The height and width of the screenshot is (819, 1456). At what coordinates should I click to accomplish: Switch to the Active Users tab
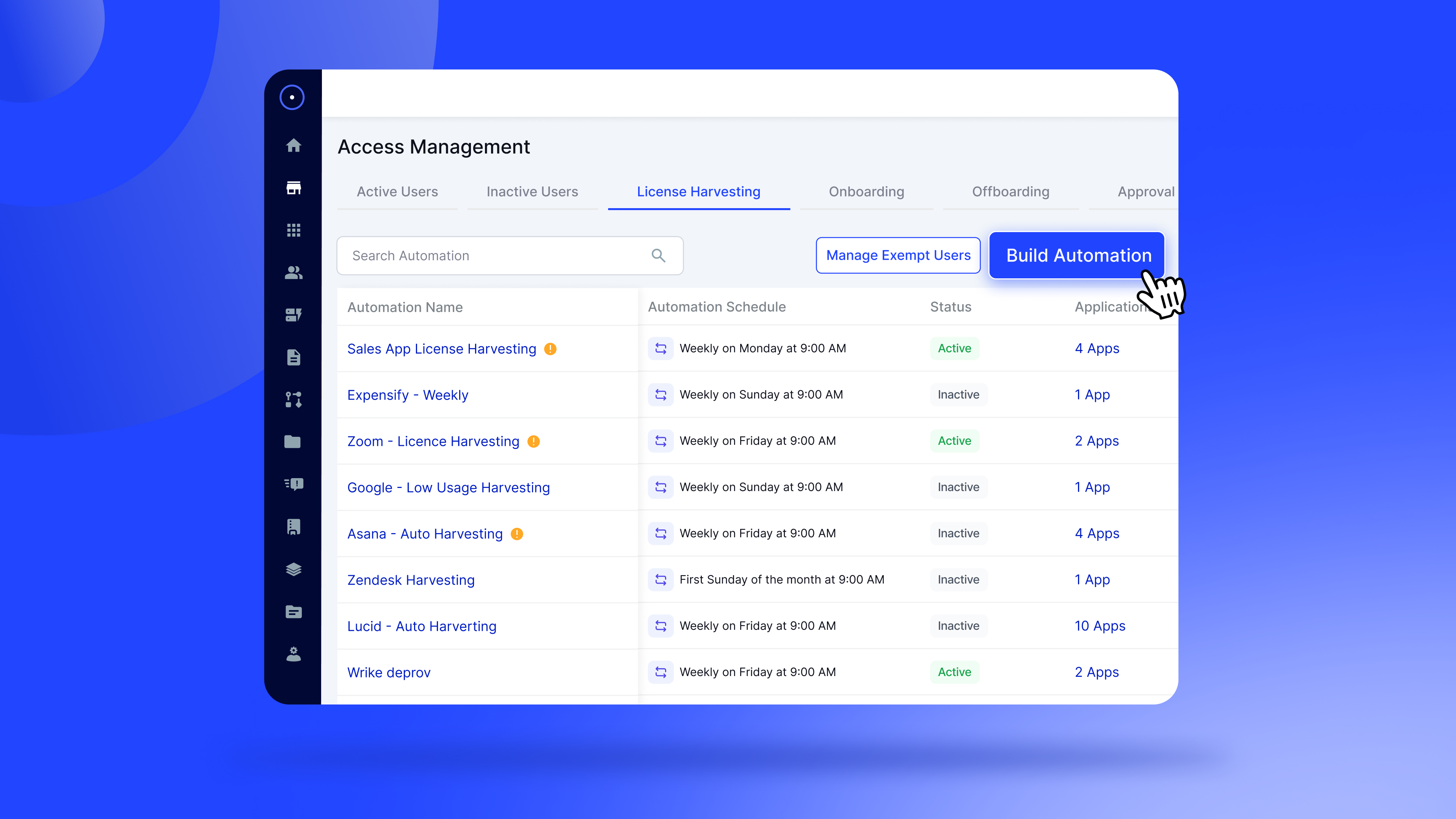tap(397, 192)
